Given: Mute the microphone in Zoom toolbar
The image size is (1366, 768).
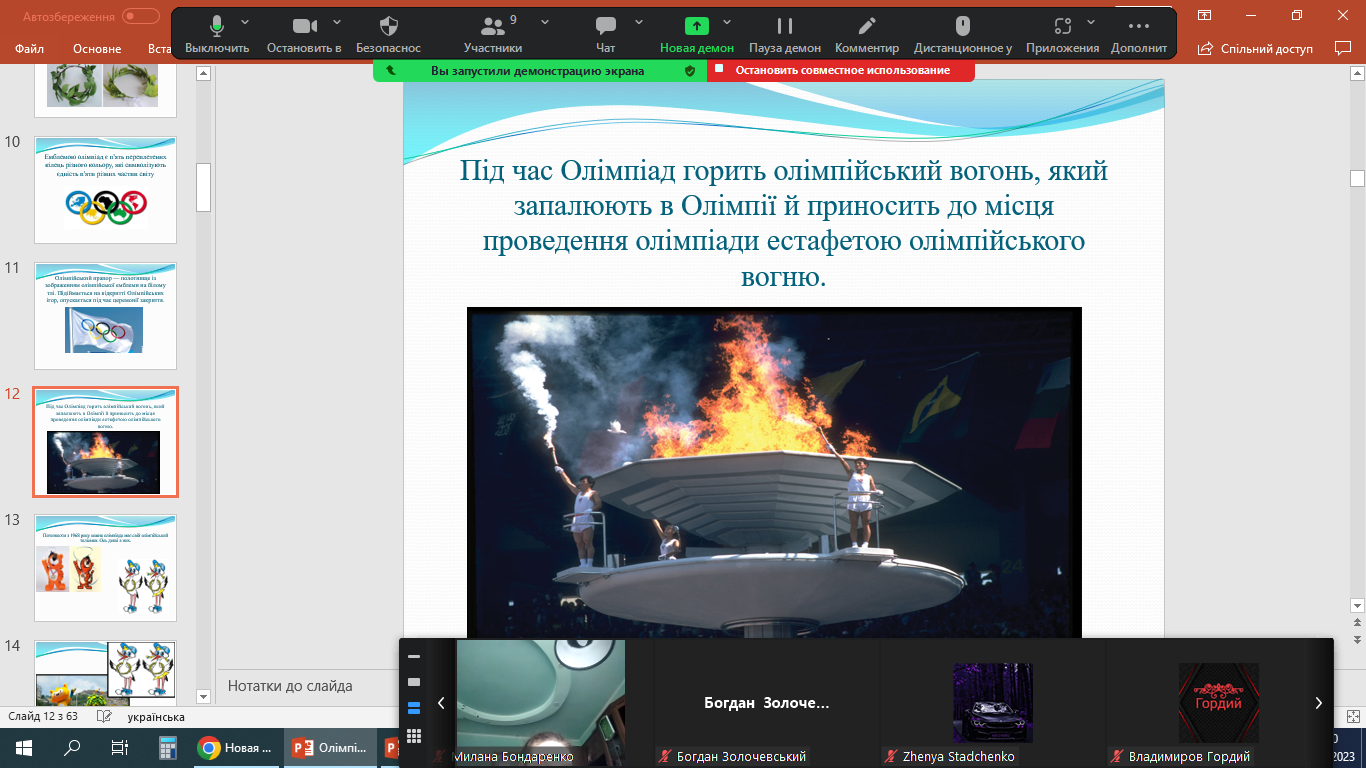Looking at the screenshot, I should [217, 32].
